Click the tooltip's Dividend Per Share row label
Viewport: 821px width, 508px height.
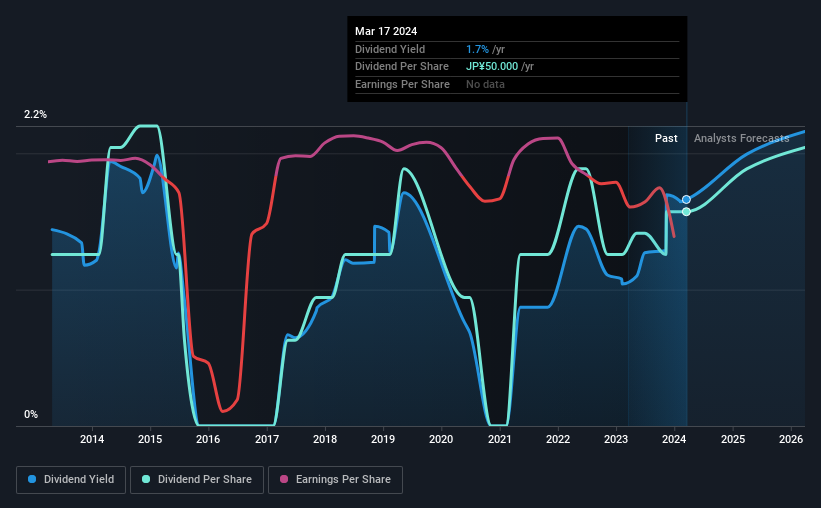click(402, 67)
